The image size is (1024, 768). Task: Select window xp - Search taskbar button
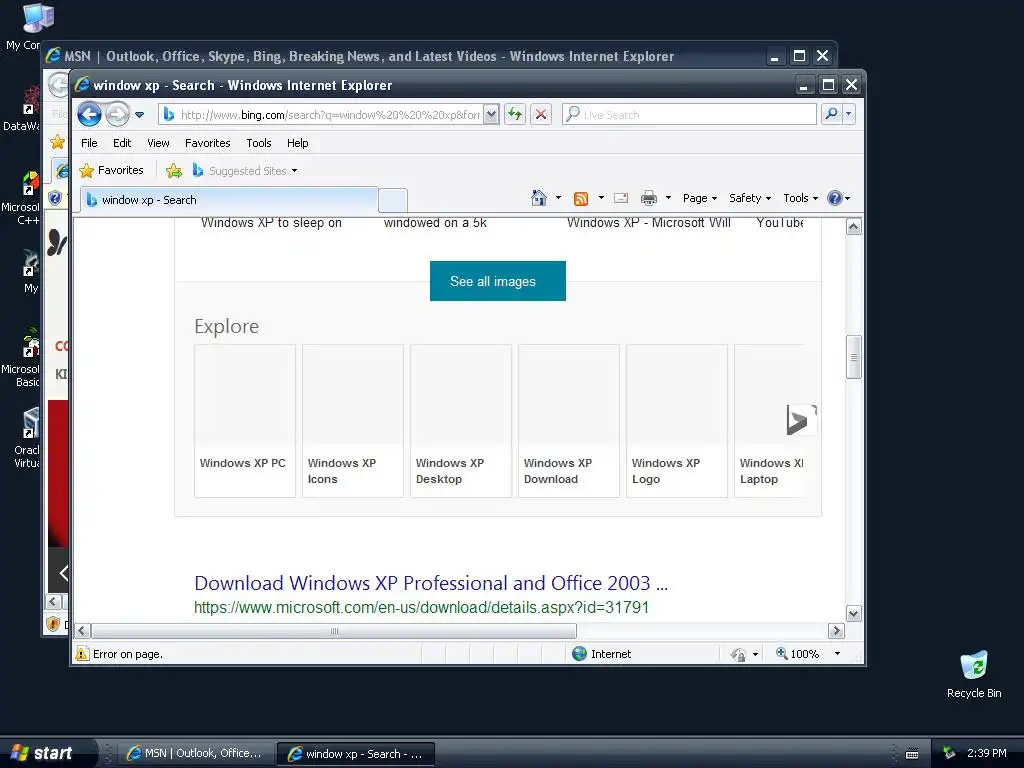pyautogui.click(x=356, y=754)
